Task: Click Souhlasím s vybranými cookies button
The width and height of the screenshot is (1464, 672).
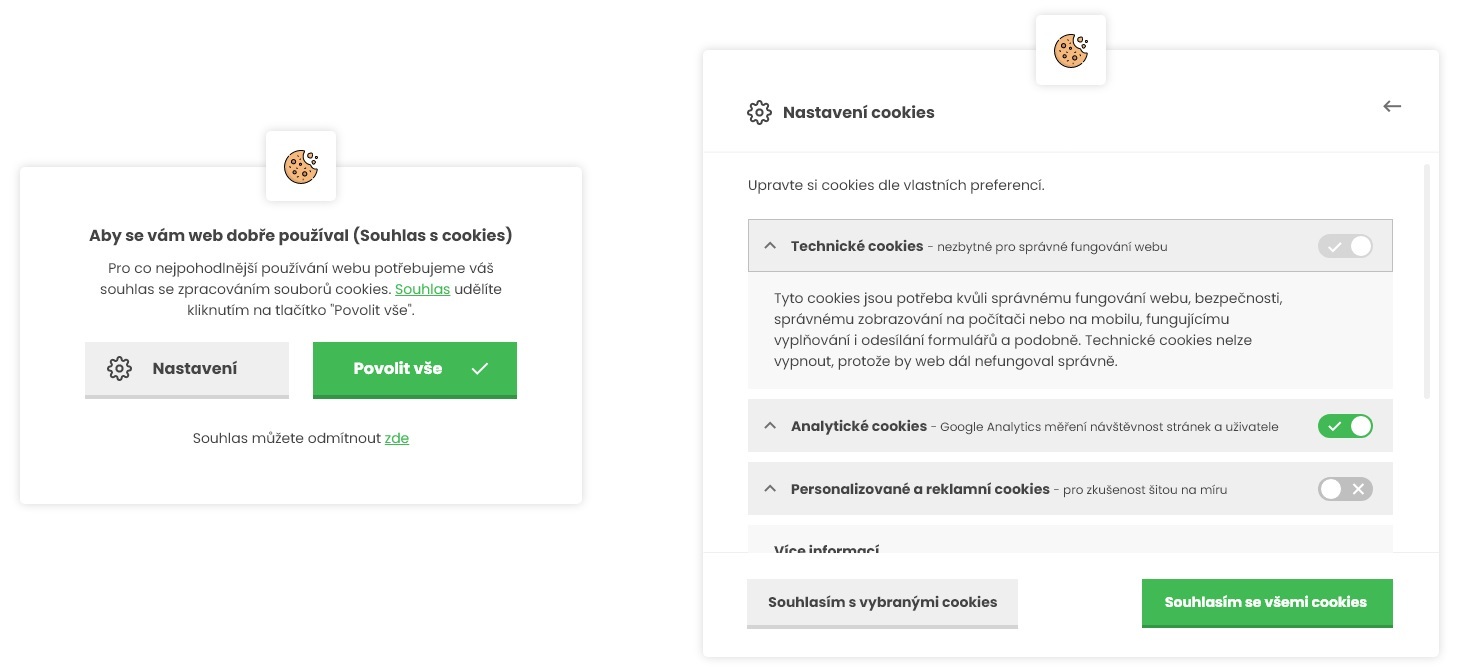Action: click(x=882, y=603)
